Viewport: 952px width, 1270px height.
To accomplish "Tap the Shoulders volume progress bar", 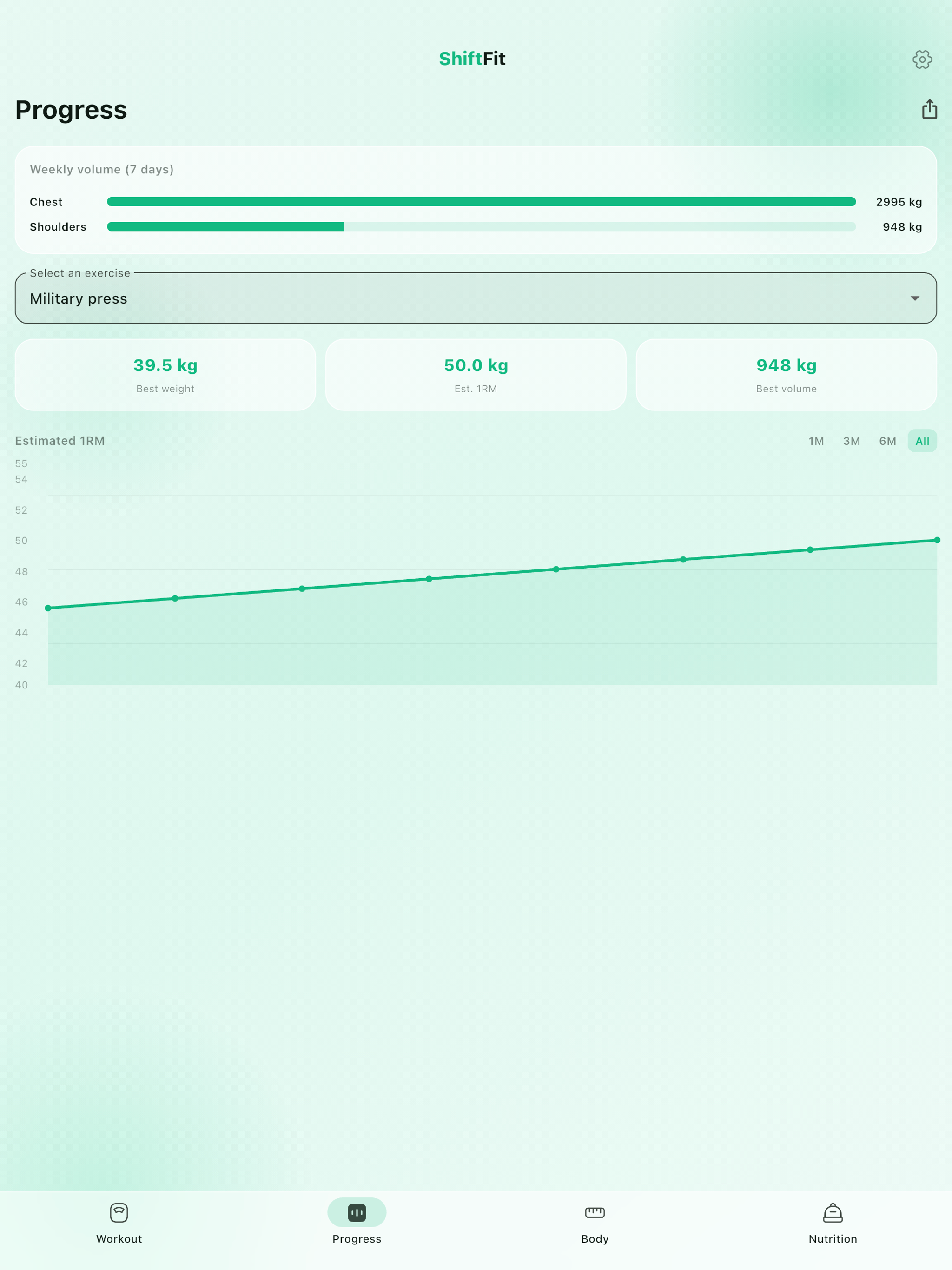I will 481,227.
